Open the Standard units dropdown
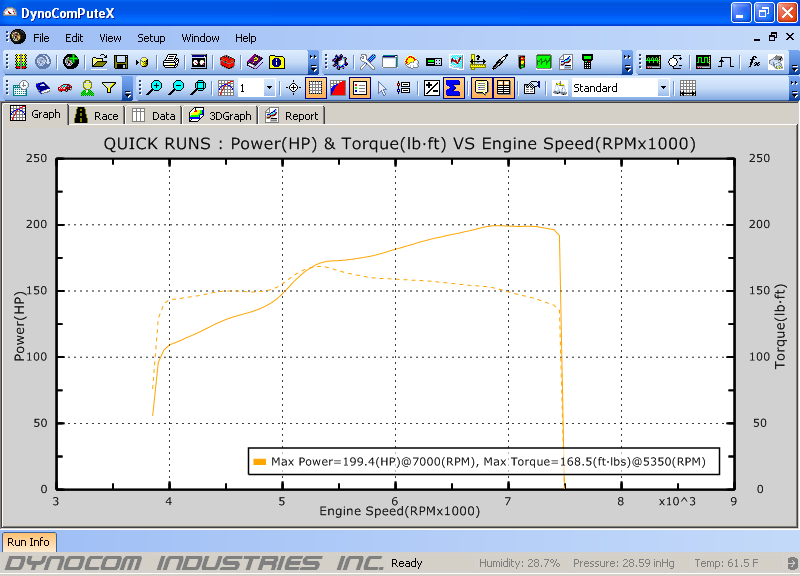The width and height of the screenshot is (800, 576). pos(662,88)
